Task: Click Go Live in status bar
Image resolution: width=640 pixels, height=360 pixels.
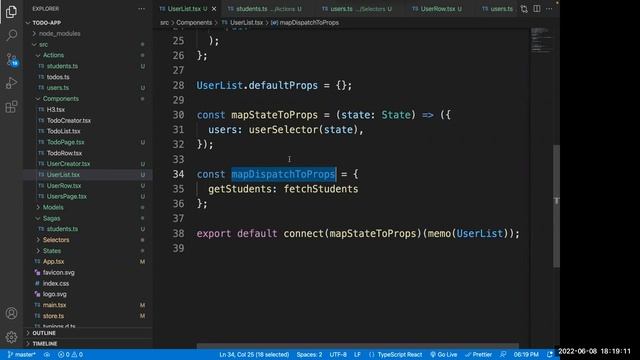Action: point(444,354)
